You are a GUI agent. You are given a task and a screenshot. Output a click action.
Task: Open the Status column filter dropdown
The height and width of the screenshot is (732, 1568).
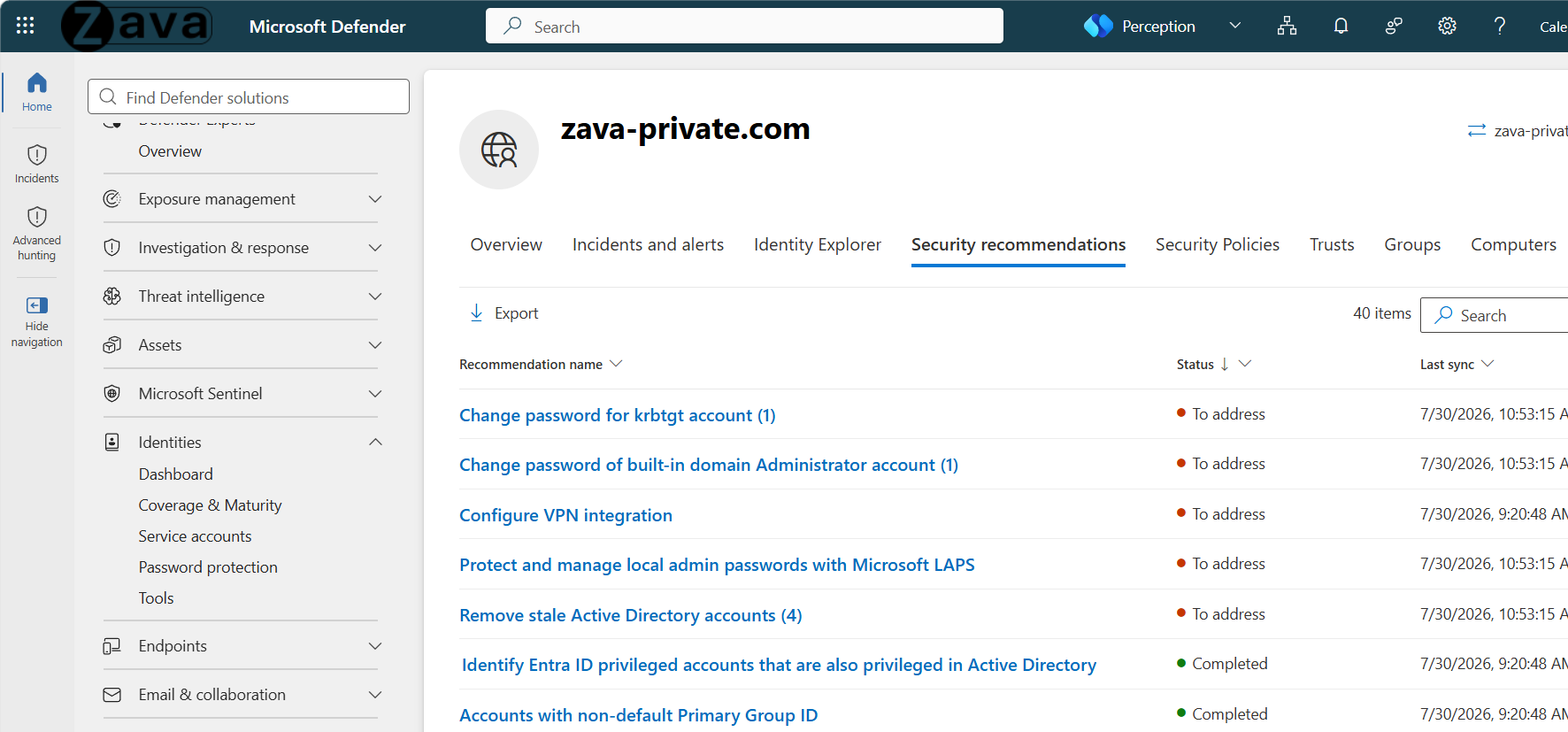point(1244,364)
